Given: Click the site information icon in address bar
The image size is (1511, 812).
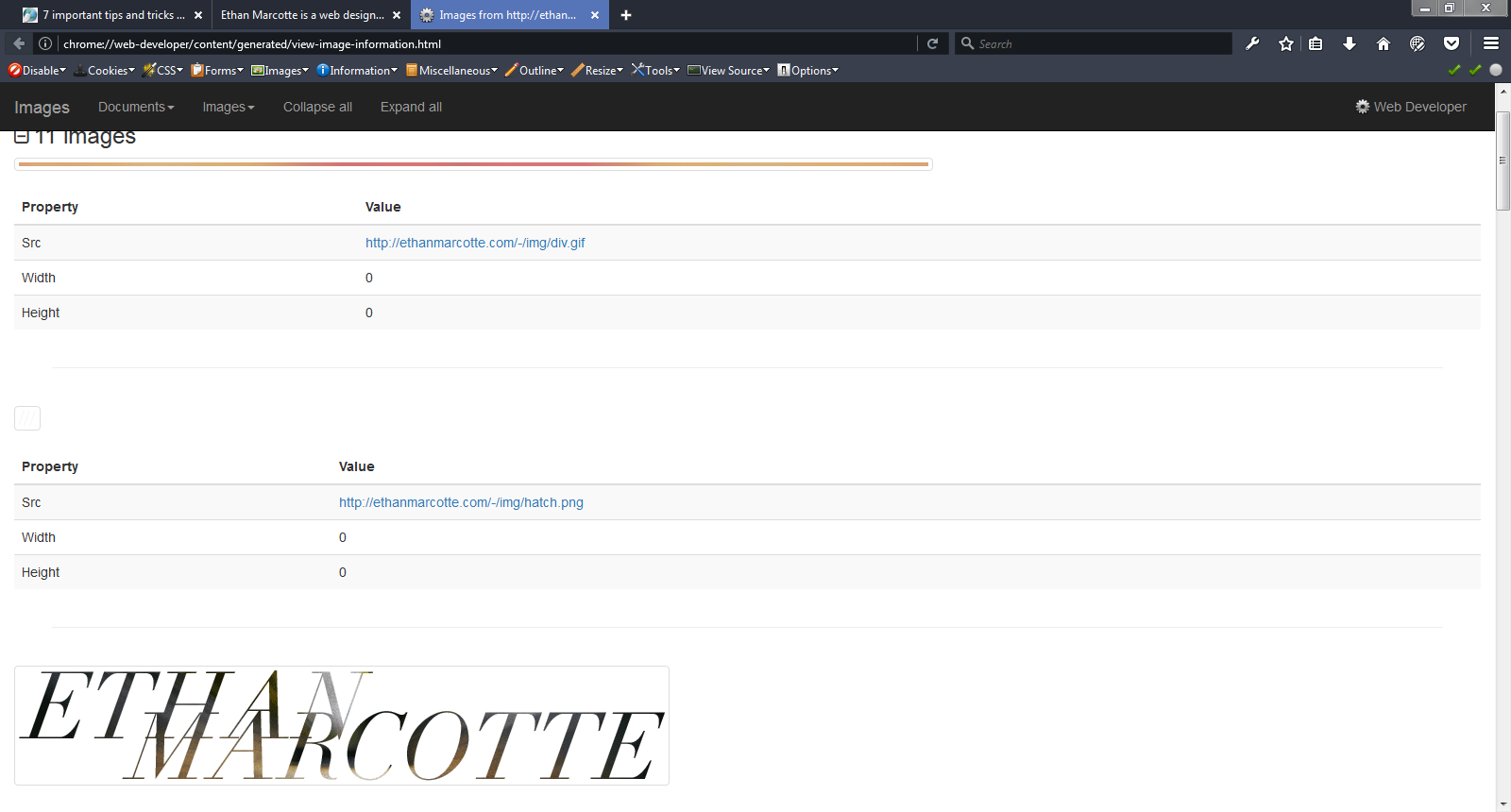Looking at the screenshot, I should pos(44,43).
